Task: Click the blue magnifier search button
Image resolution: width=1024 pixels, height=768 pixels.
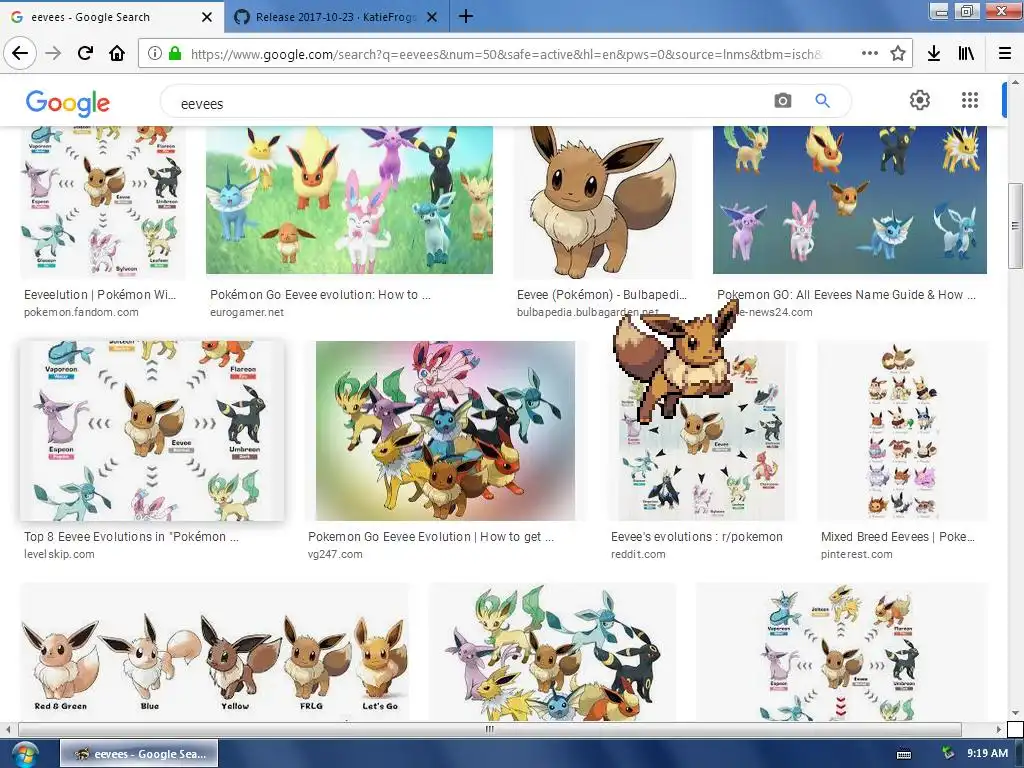Action: 822,101
